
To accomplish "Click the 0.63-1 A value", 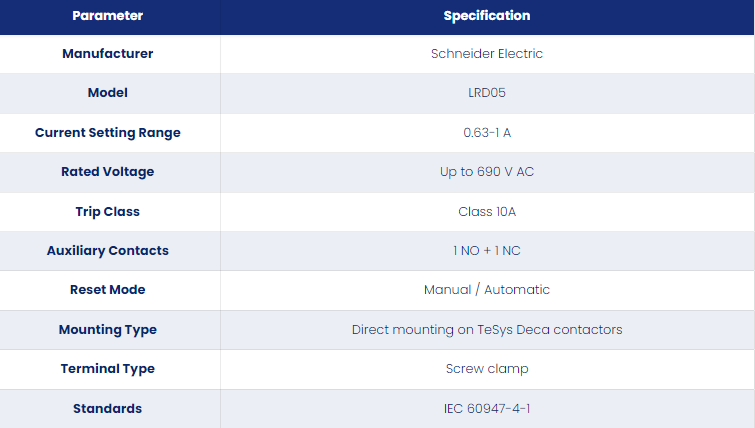I will [x=487, y=132].
